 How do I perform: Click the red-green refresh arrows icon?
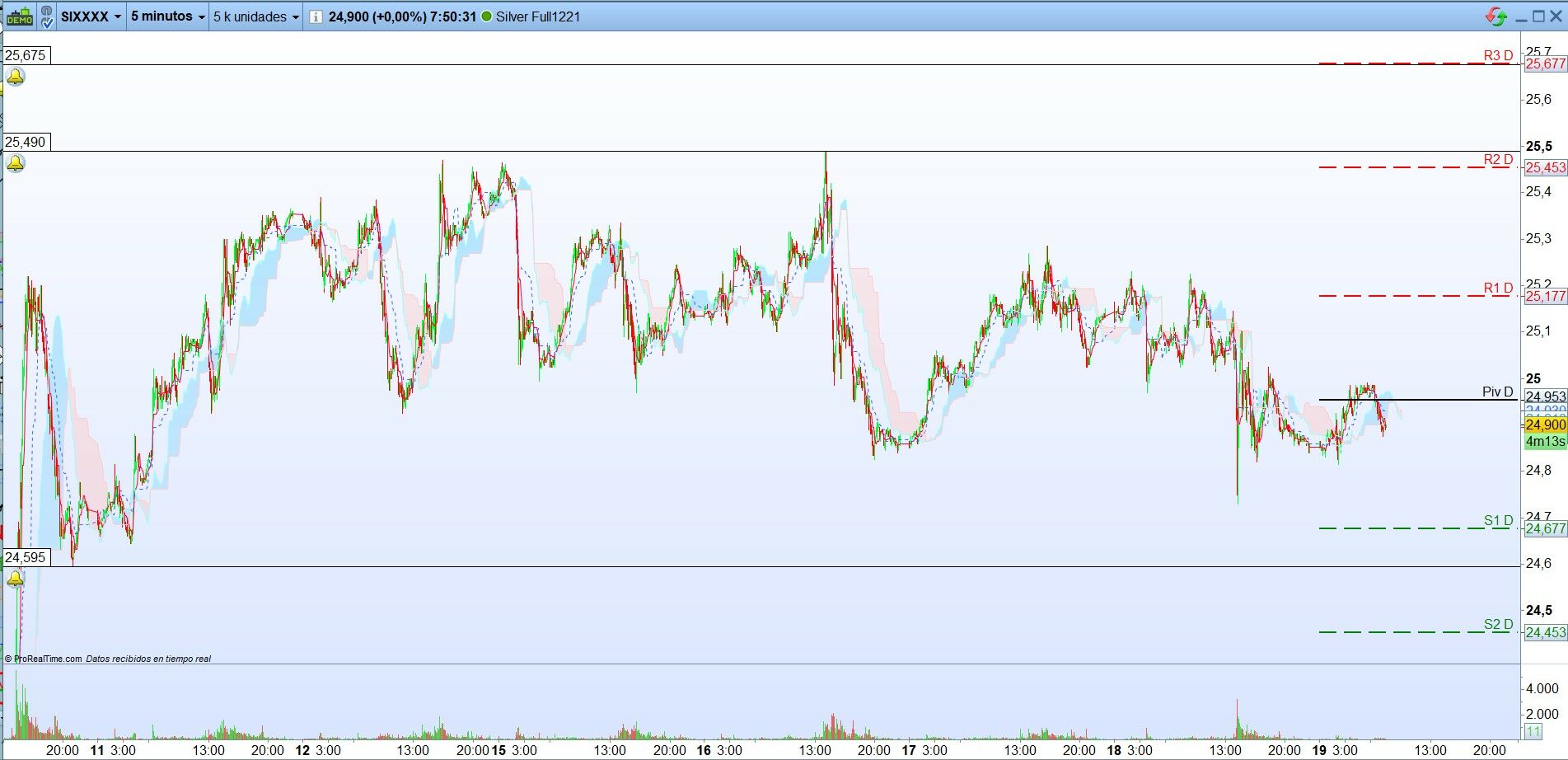[x=1496, y=16]
